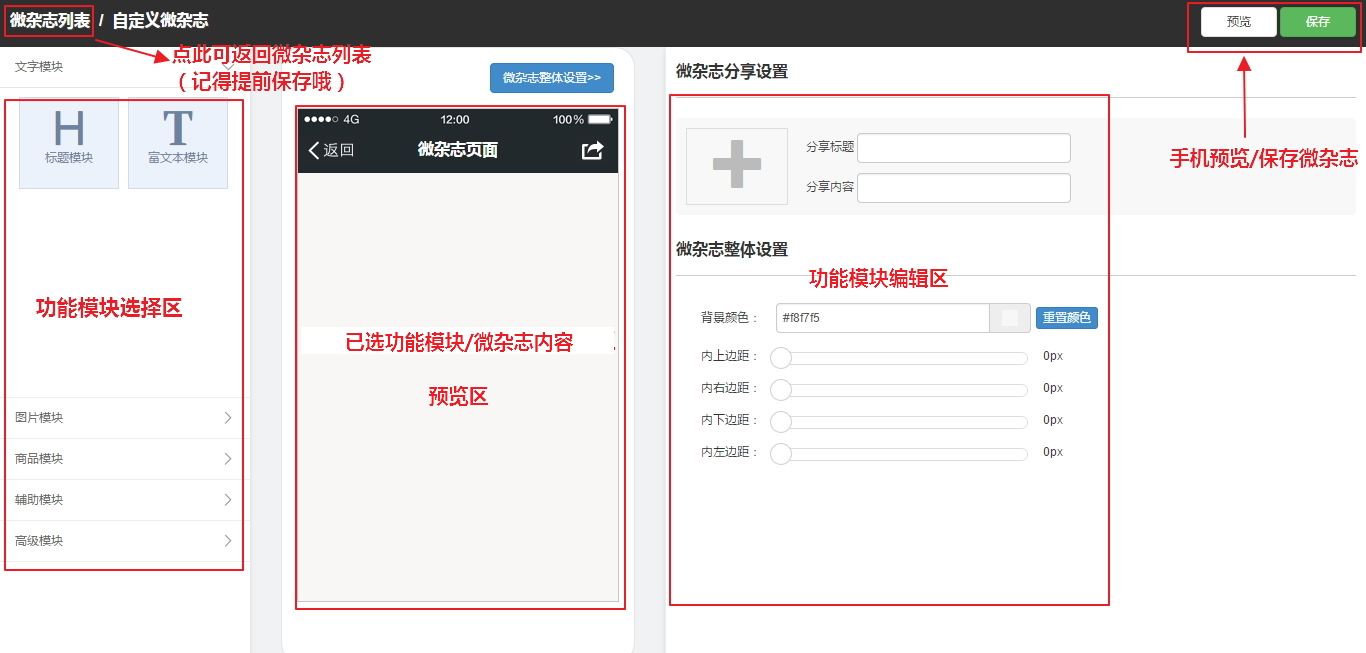Expand the 商品模块 section

click(124, 459)
